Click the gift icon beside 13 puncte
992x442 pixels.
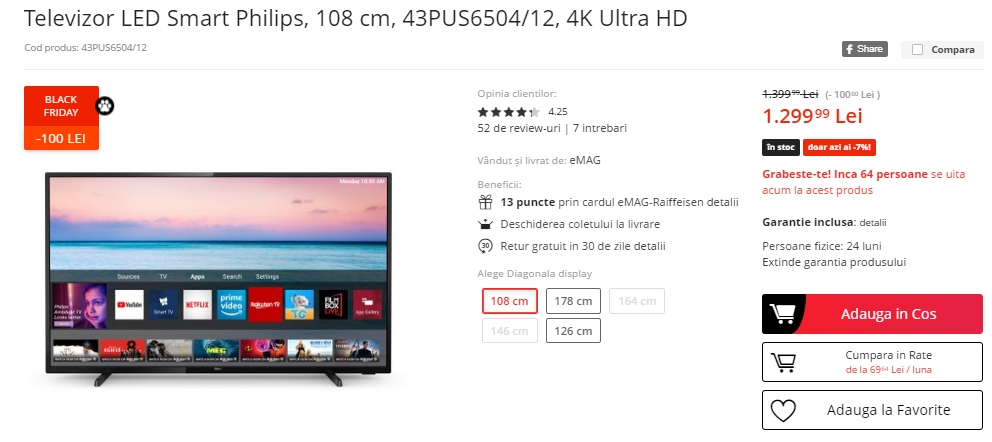click(485, 203)
